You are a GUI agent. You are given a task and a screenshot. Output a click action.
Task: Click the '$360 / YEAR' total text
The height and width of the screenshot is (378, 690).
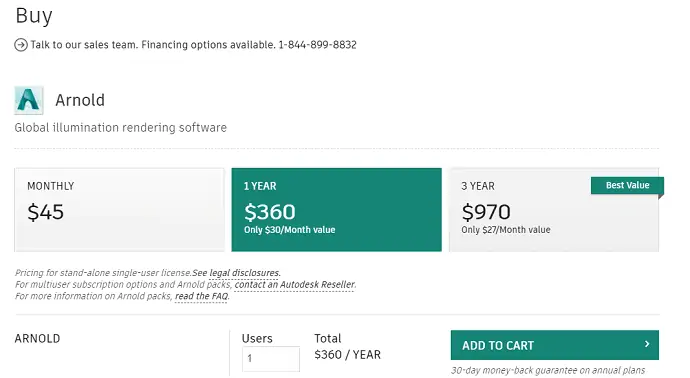[347, 355]
